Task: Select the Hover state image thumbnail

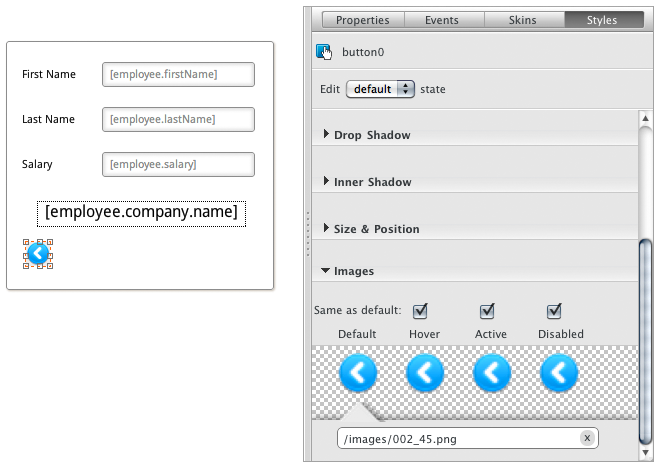Action: tap(425, 373)
